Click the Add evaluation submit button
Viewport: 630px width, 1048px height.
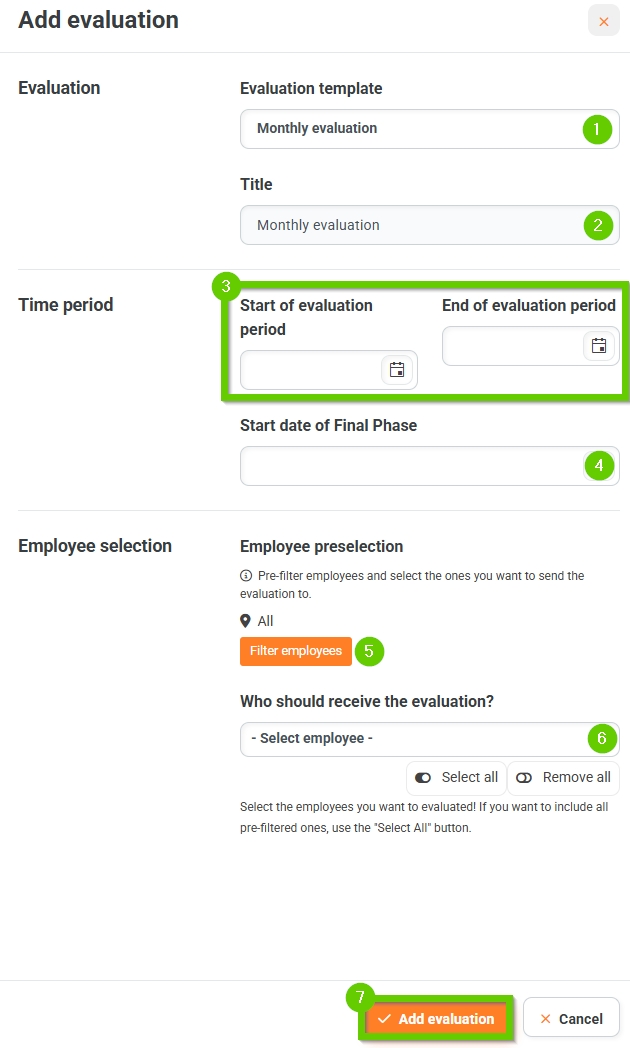click(x=436, y=1019)
